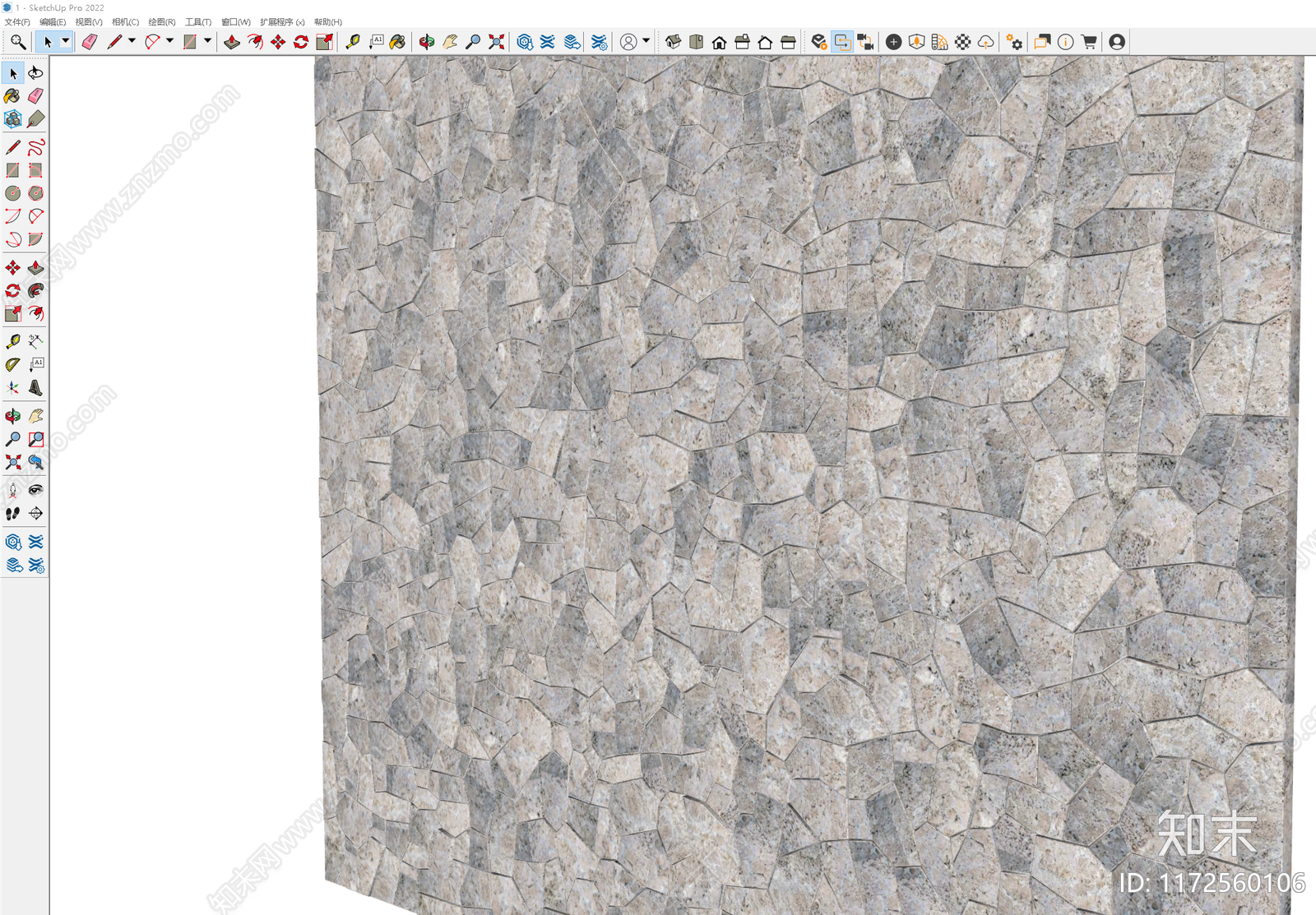Screen dimensions: 1316x915
Task: Click the dark circled plus icon
Action: pyautogui.click(x=893, y=42)
